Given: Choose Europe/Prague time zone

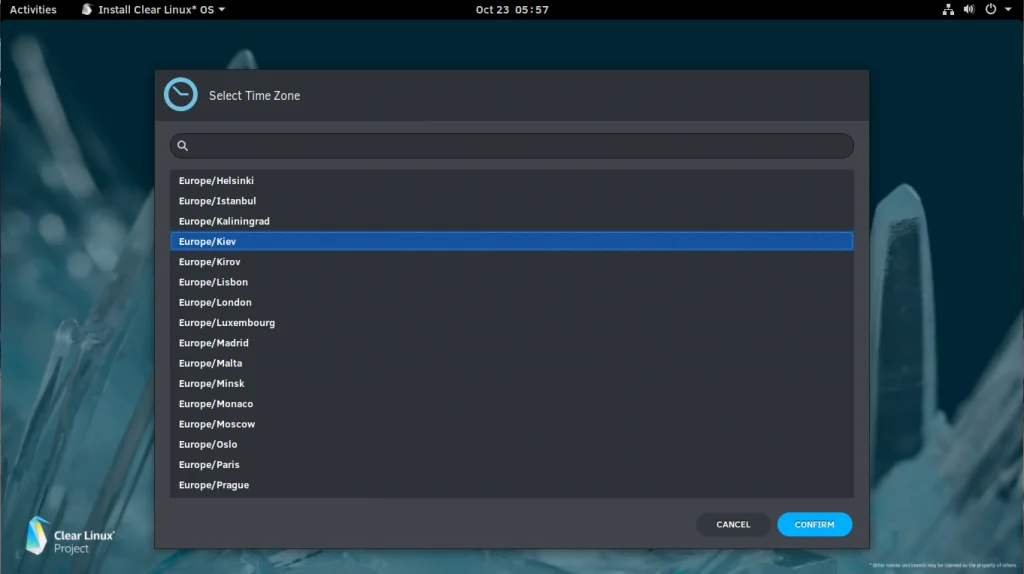Looking at the screenshot, I should pos(512,485).
